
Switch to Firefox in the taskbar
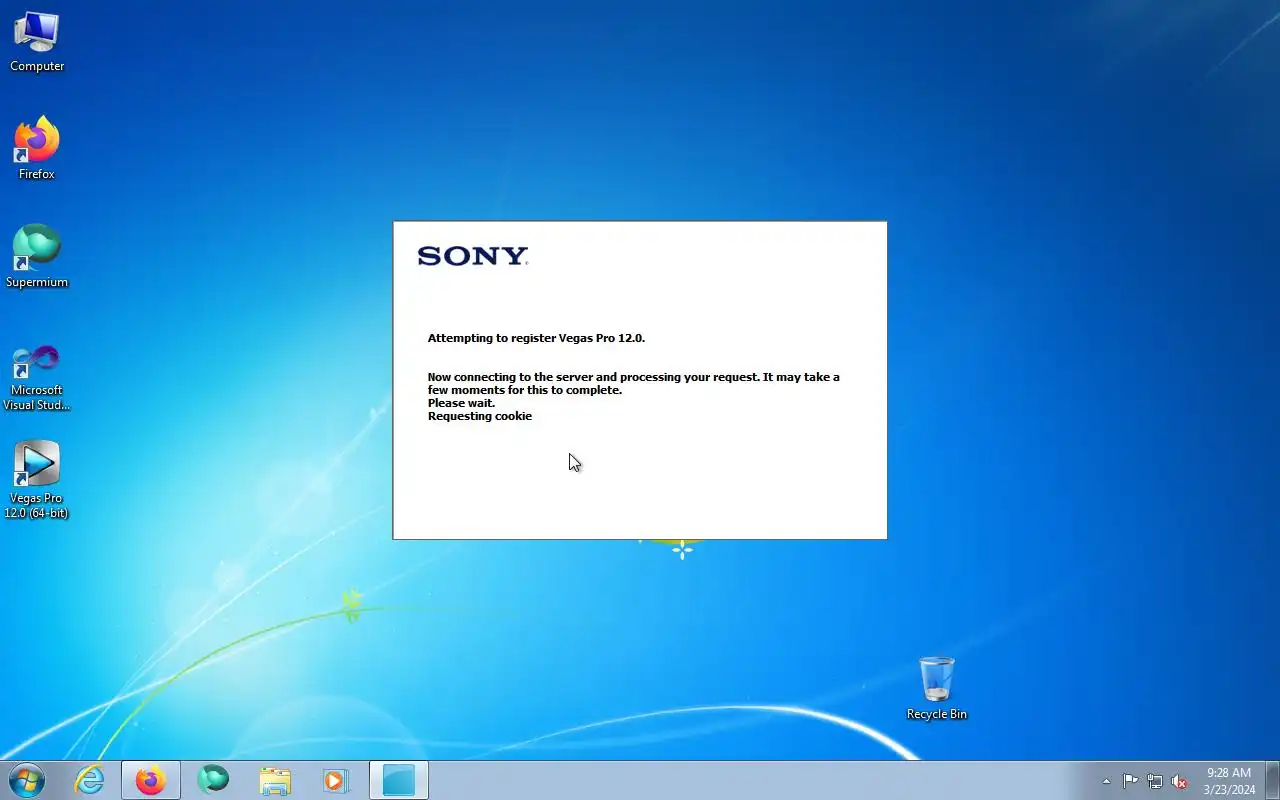pos(151,780)
